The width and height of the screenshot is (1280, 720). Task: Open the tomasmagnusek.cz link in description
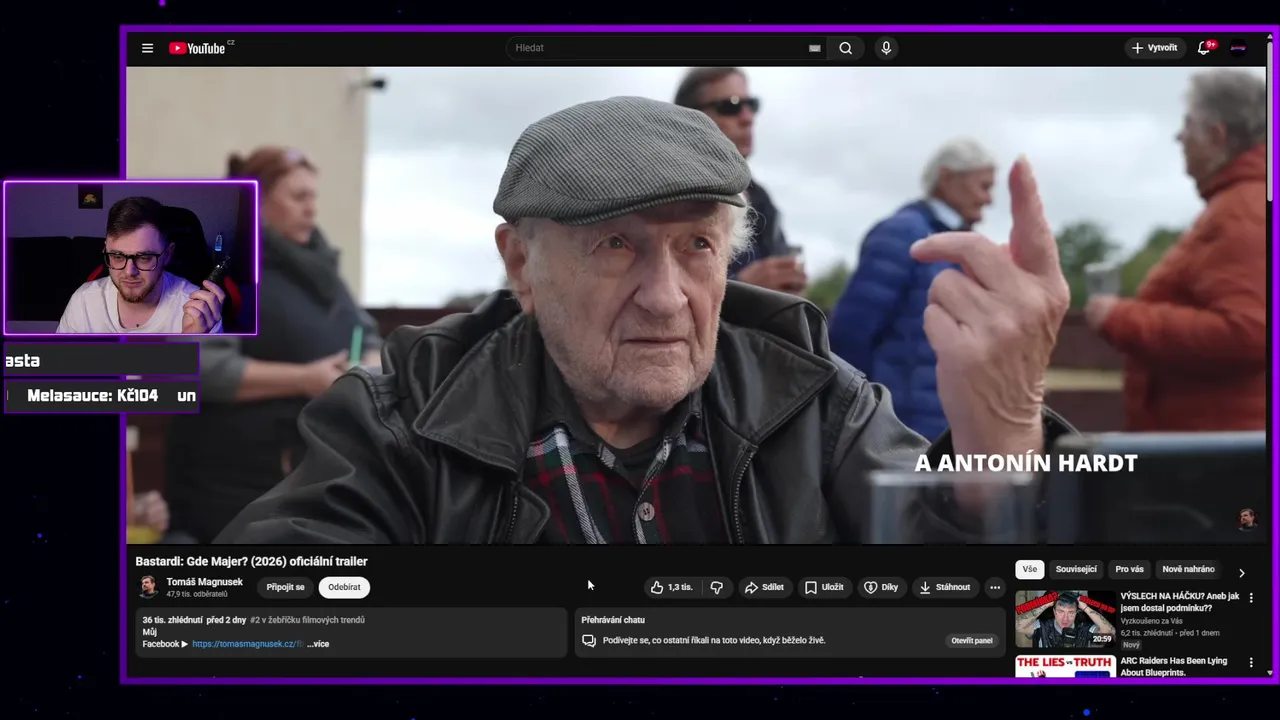(247, 644)
